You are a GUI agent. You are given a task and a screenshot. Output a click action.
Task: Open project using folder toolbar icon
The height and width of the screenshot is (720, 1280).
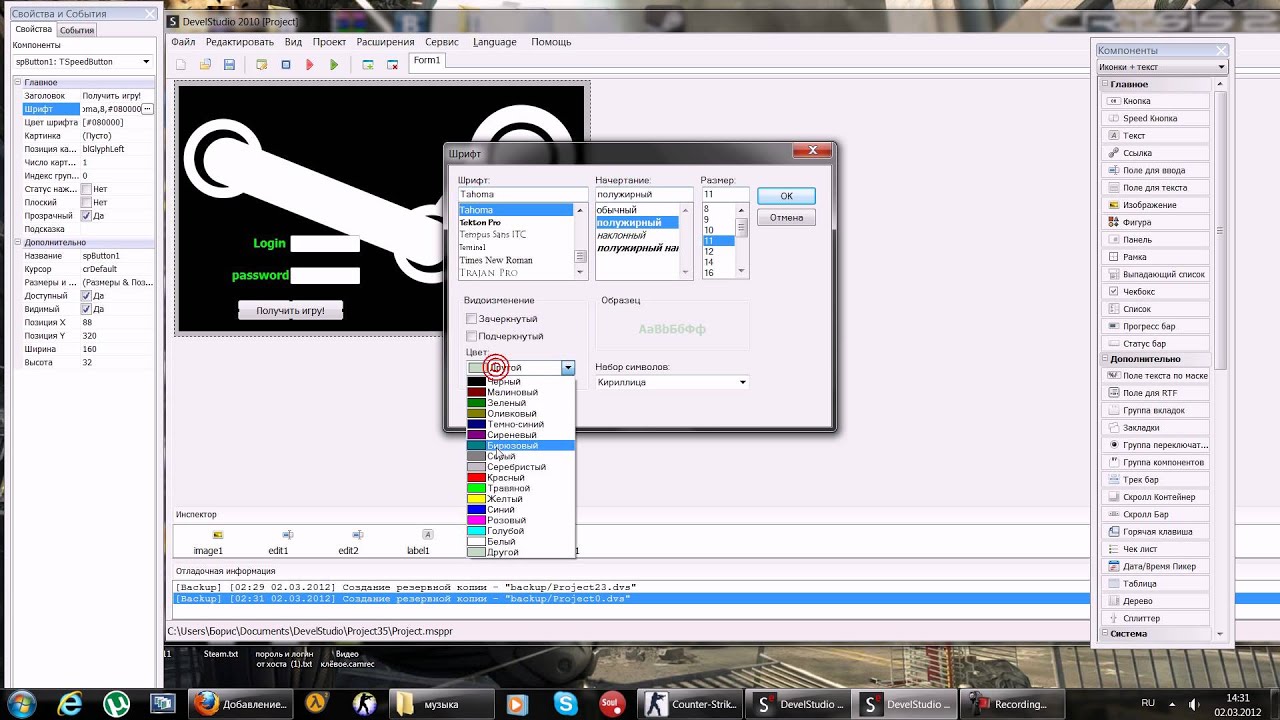[205, 65]
